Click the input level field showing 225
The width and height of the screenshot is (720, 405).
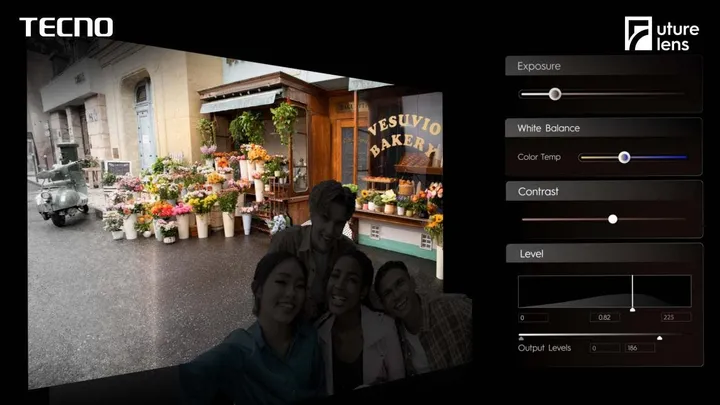tap(675, 317)
